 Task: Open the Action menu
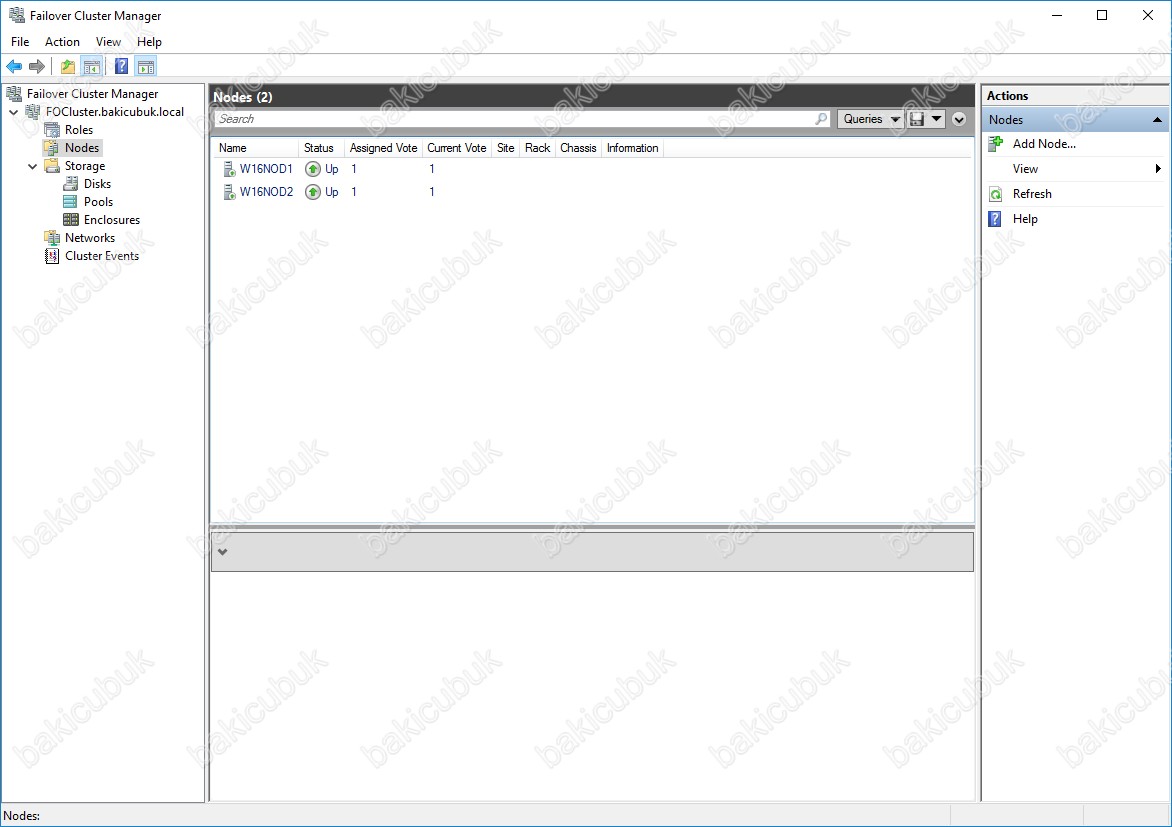tap(62, 42)
